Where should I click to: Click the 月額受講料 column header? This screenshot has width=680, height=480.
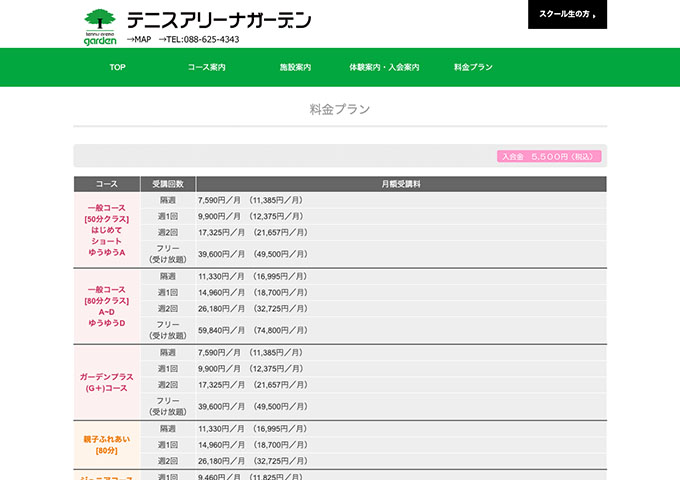[401, 184]
